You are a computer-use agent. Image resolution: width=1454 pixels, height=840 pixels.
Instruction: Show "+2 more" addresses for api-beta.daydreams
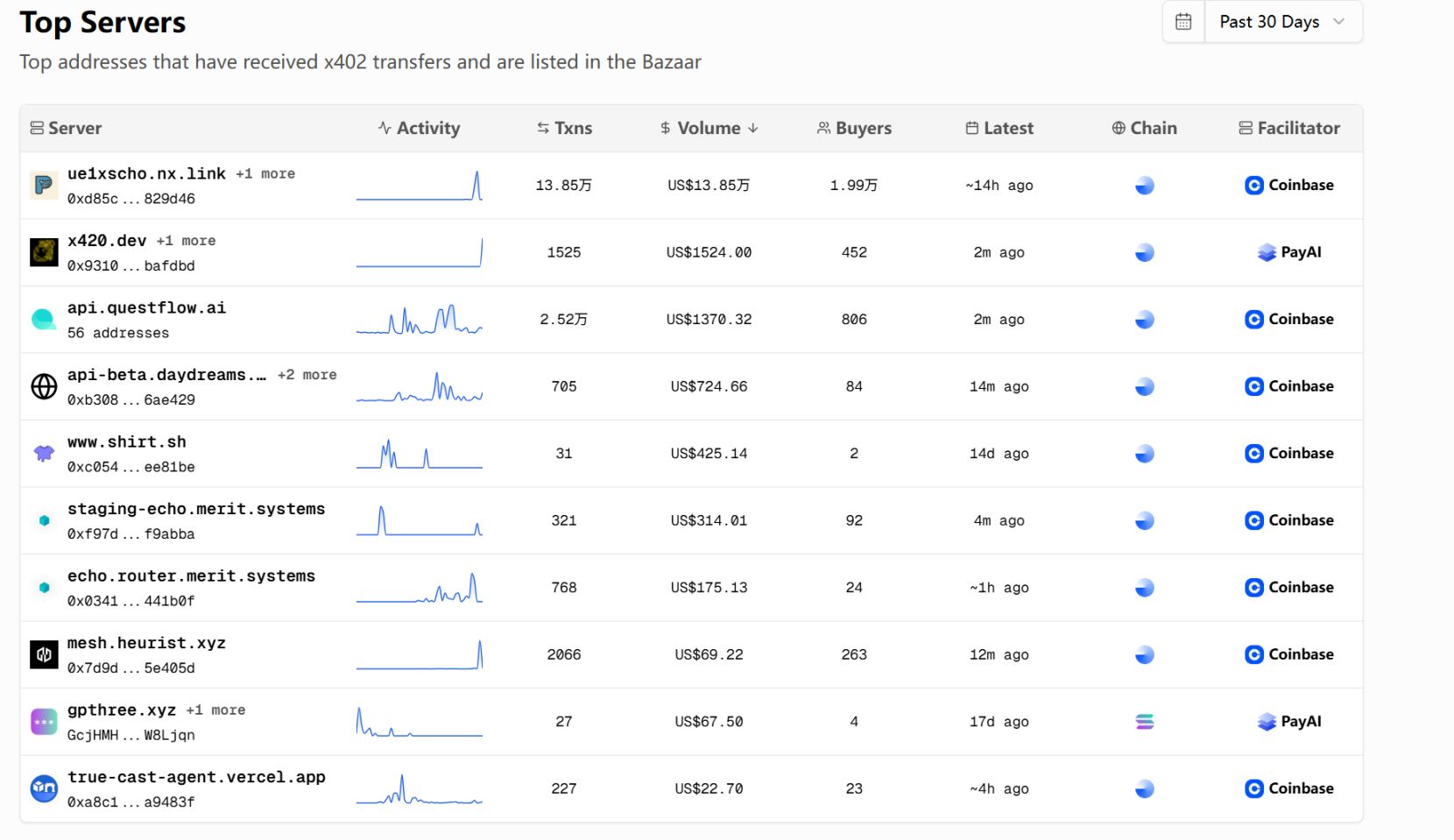tap(307, 375)
